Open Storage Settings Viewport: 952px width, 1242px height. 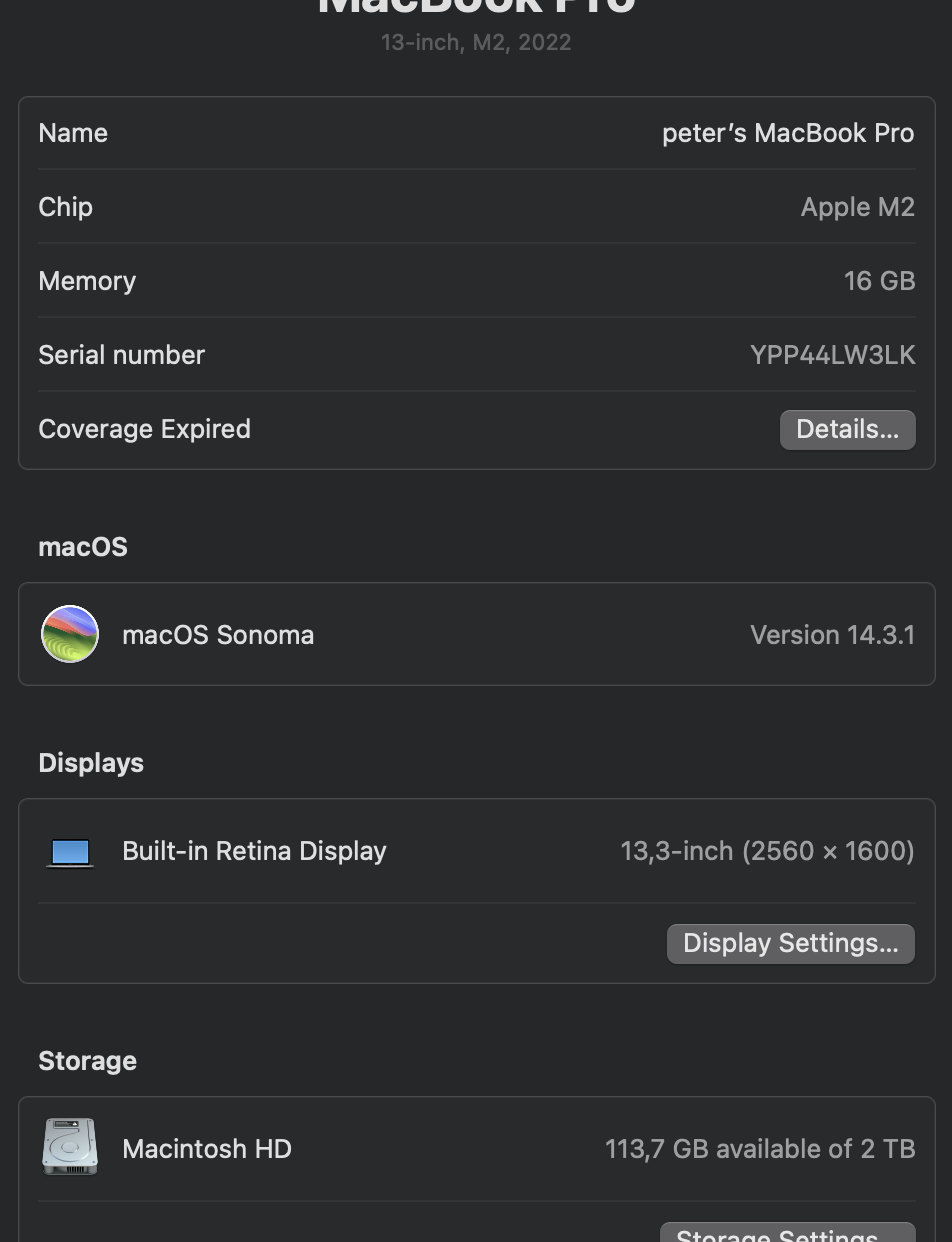tap(787, 1234)
